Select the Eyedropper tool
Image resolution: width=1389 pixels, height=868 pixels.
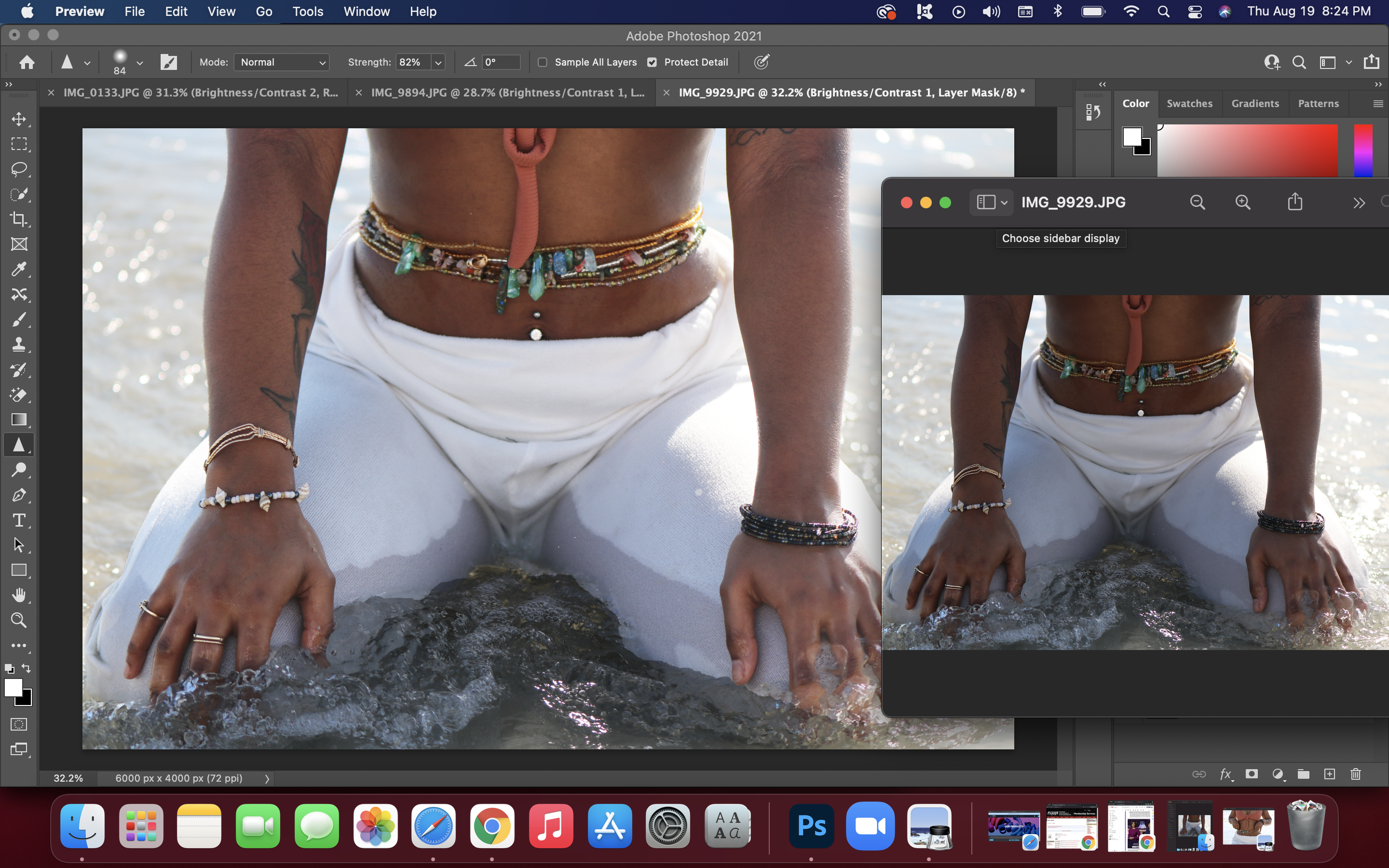pyautogui.click(x=19, y=269)
